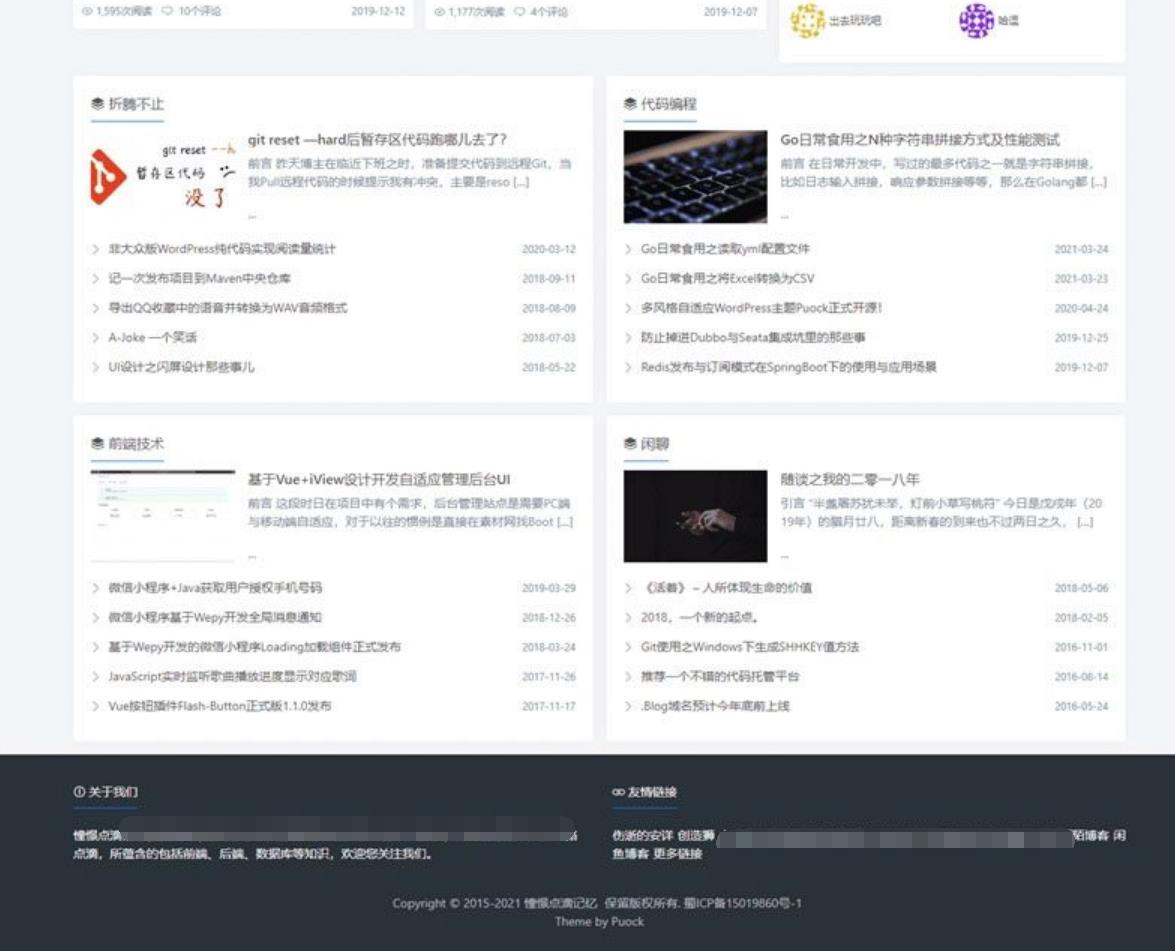1175x951 pixels.
Task: Open the git reset --hard article title
Action: 377,140
